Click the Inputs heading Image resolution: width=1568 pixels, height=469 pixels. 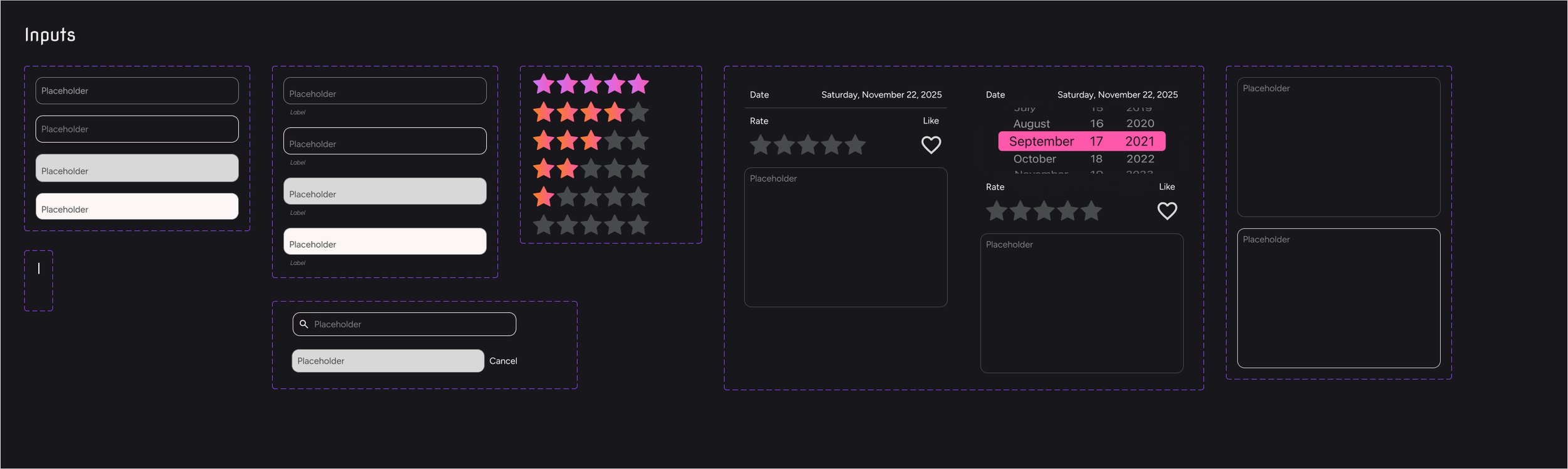(x=50, y=35)
